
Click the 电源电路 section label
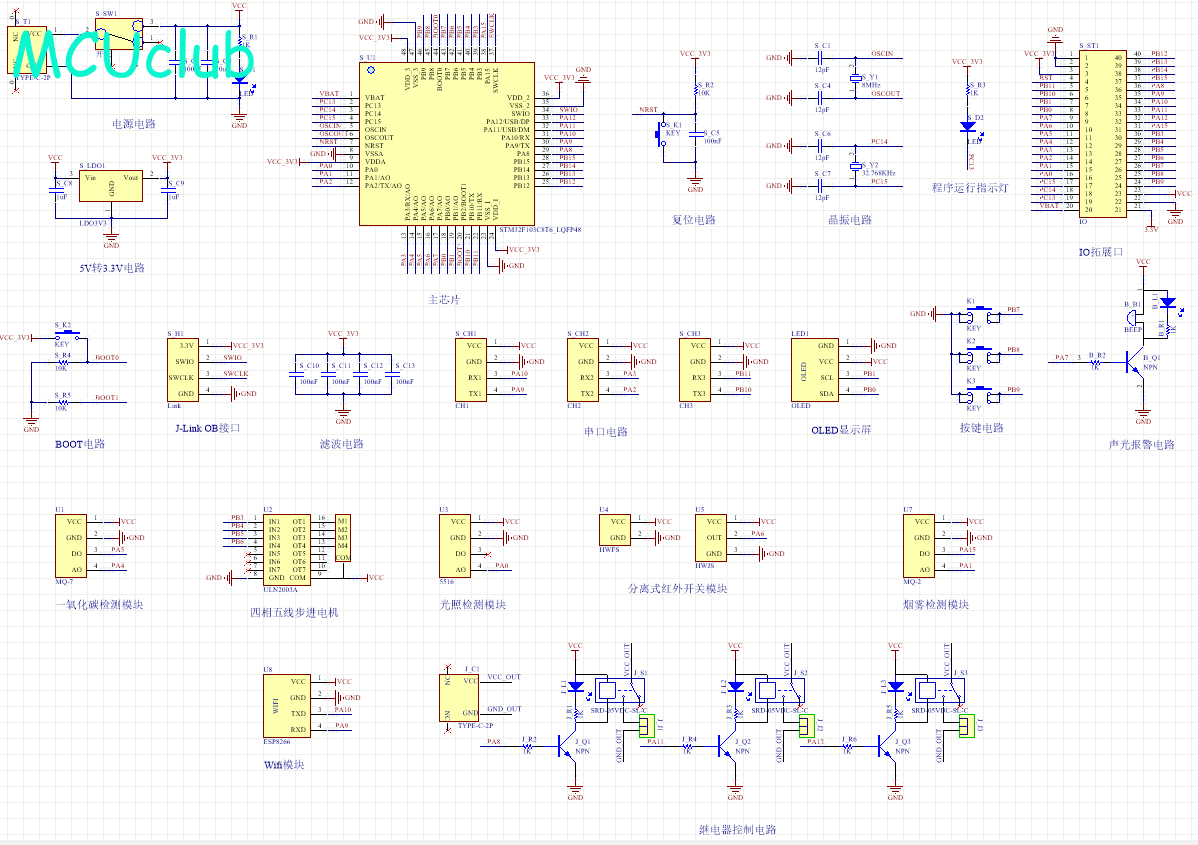click(x=134, y=124)
